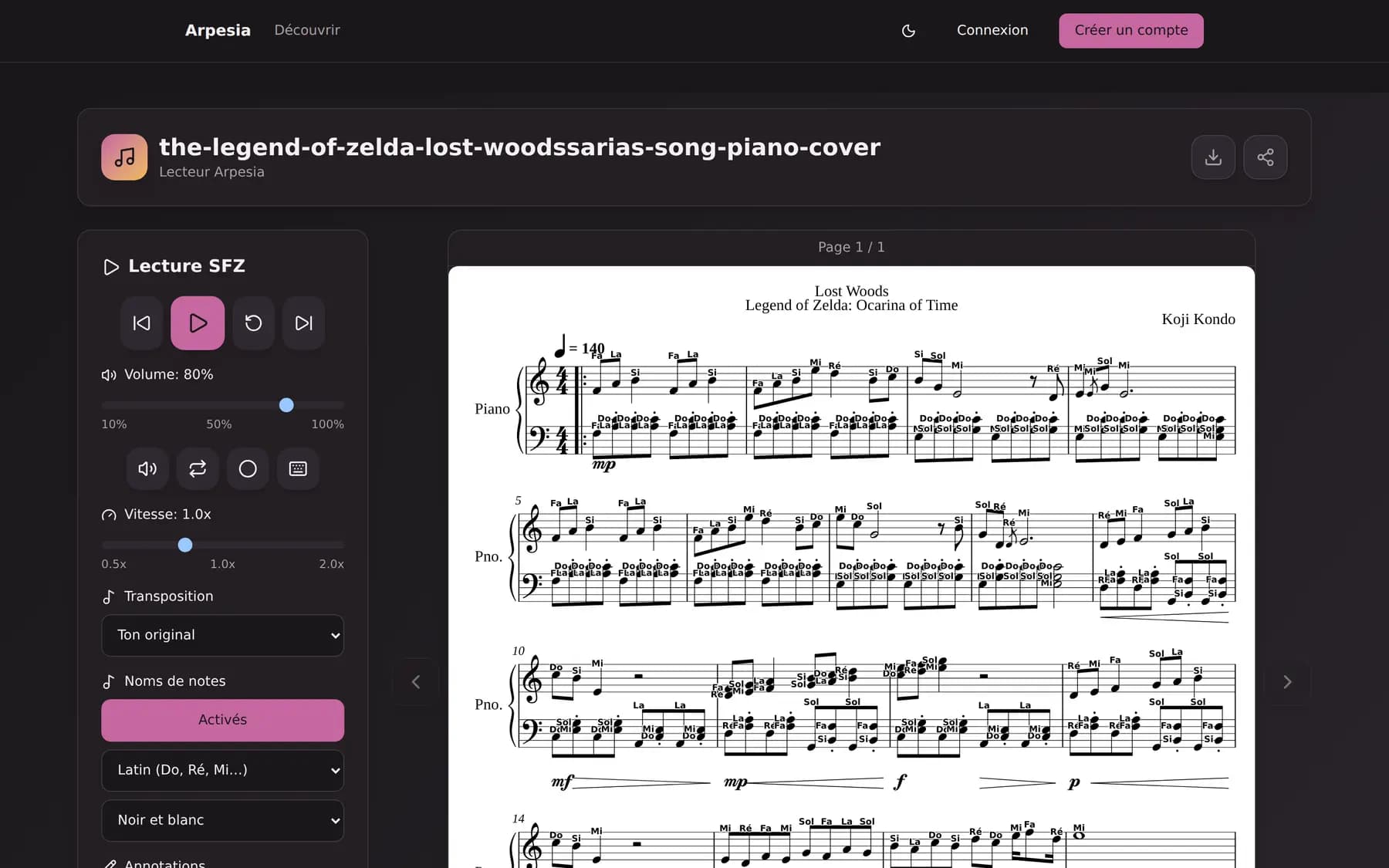Click the Connexion link
Screen dimensions: 1389x868
pos(992,30)
